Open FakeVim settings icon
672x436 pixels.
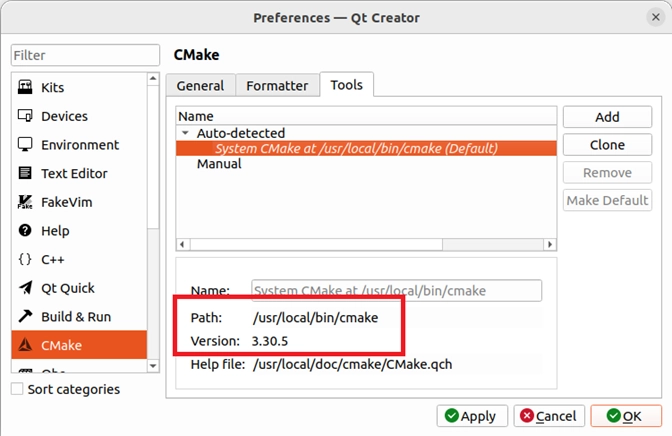26,202
